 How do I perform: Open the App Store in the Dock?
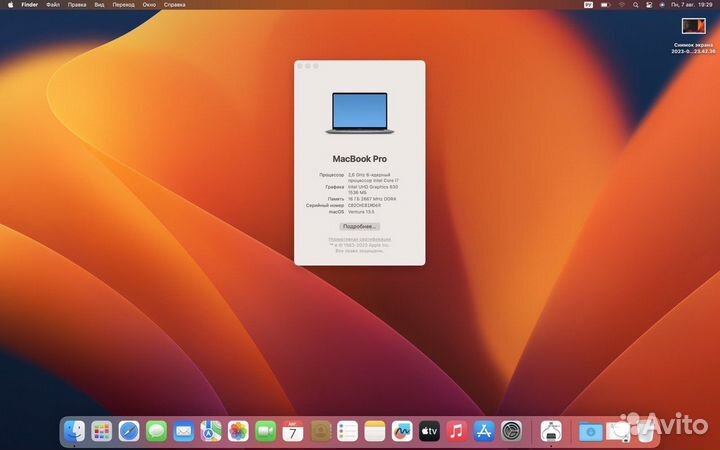click(484, 432)
